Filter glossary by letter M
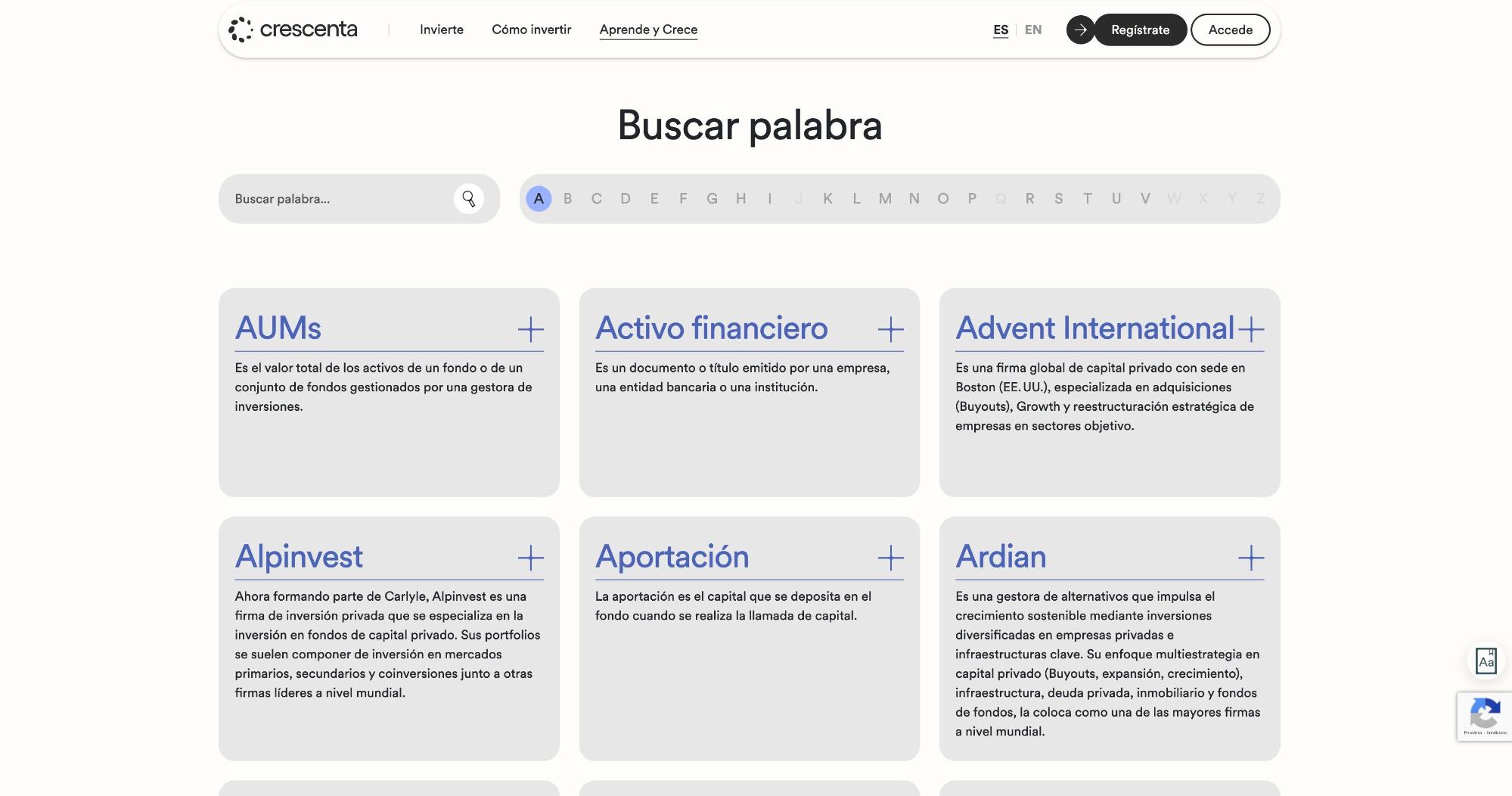The height and width of the screenshot is (796, 1512). coord(885,199)
